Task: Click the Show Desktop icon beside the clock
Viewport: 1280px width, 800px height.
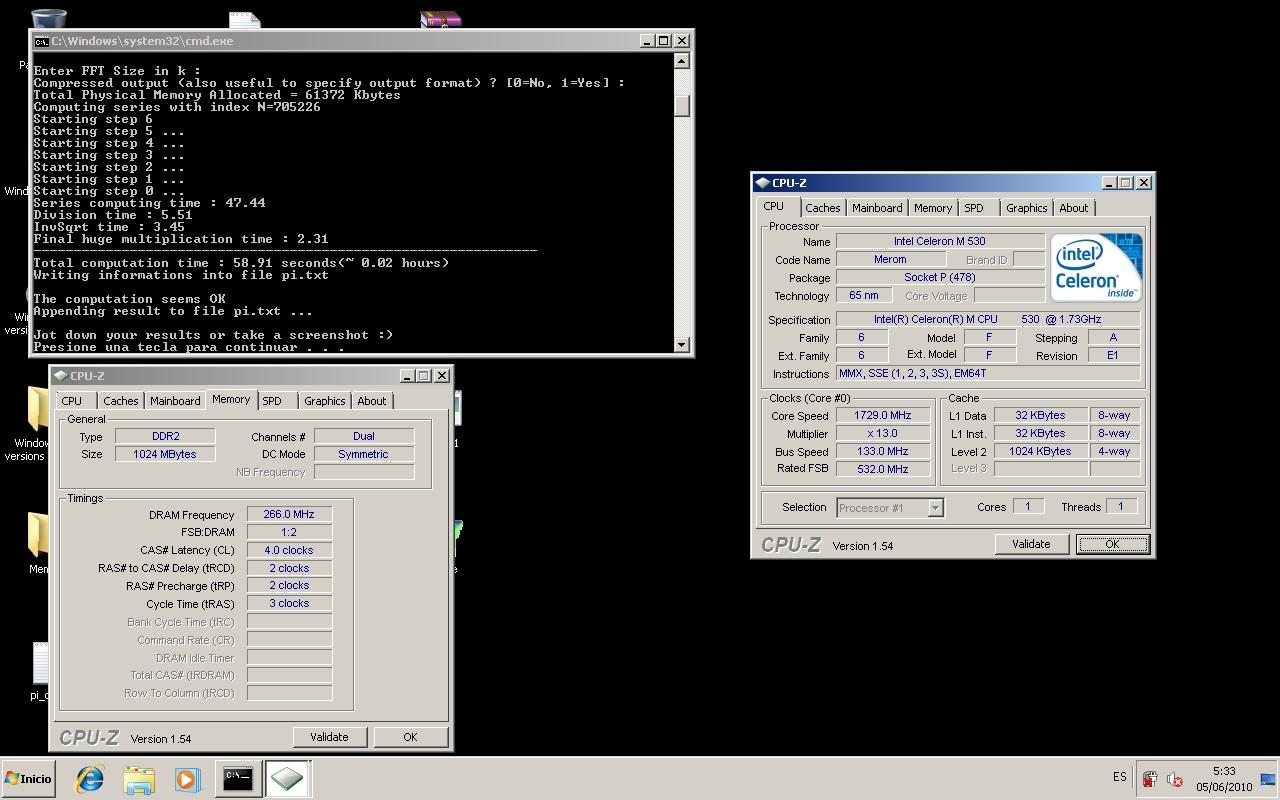Action: click(x=1268, y=779)
